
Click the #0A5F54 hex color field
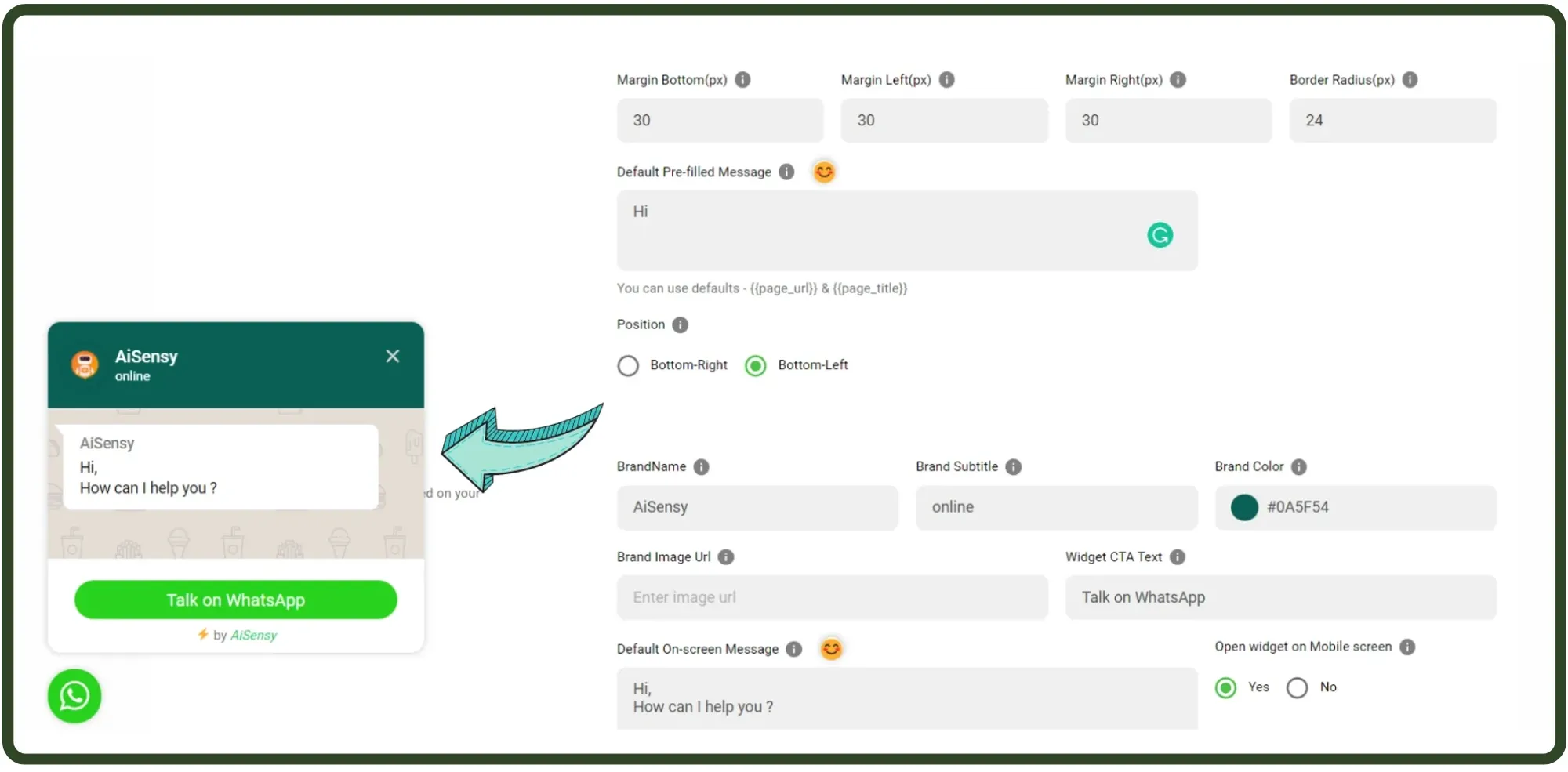pyautogui.click(x=1356, y=508)
